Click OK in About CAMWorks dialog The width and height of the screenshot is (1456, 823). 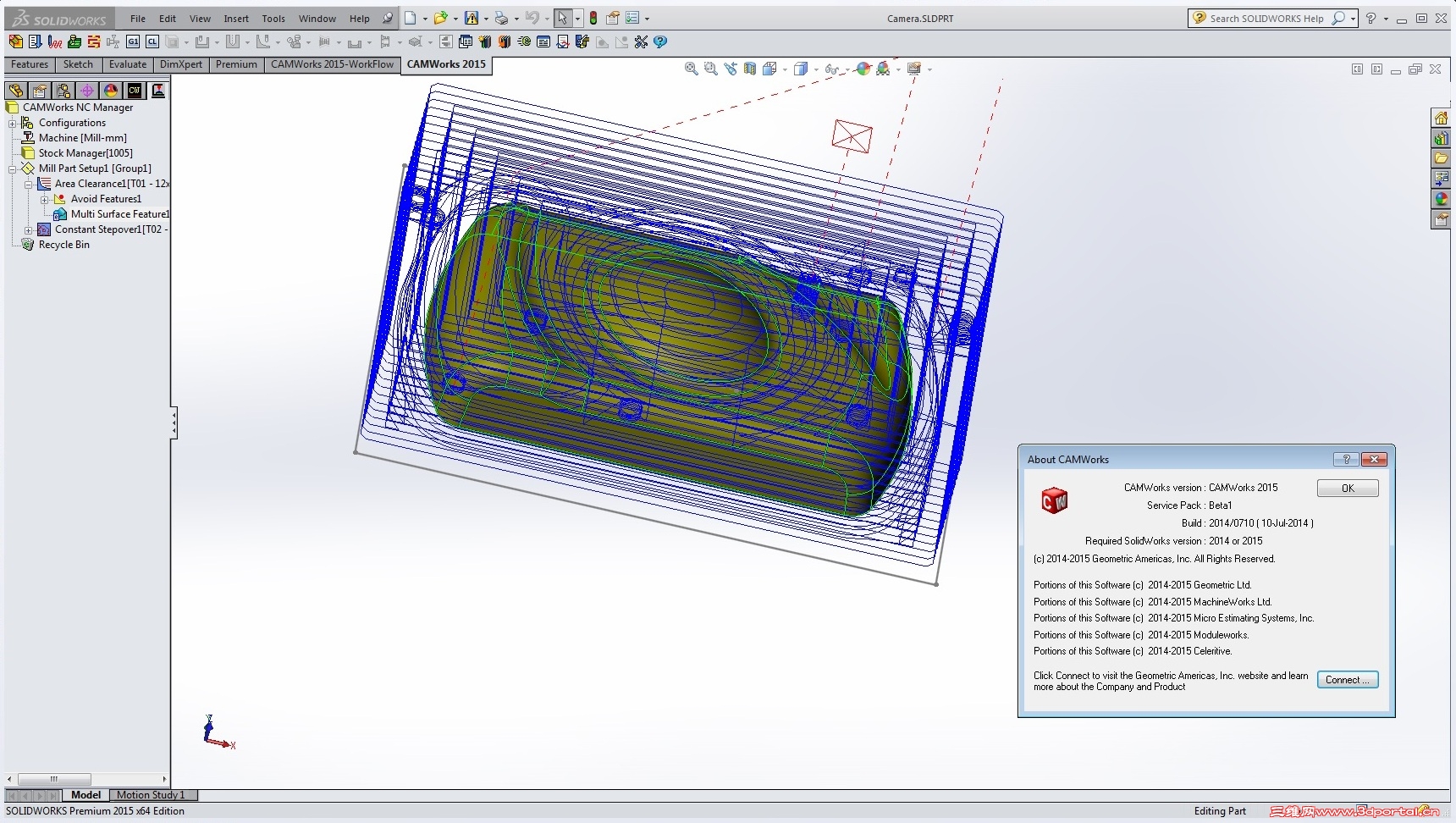click(x=1348, y=489)
